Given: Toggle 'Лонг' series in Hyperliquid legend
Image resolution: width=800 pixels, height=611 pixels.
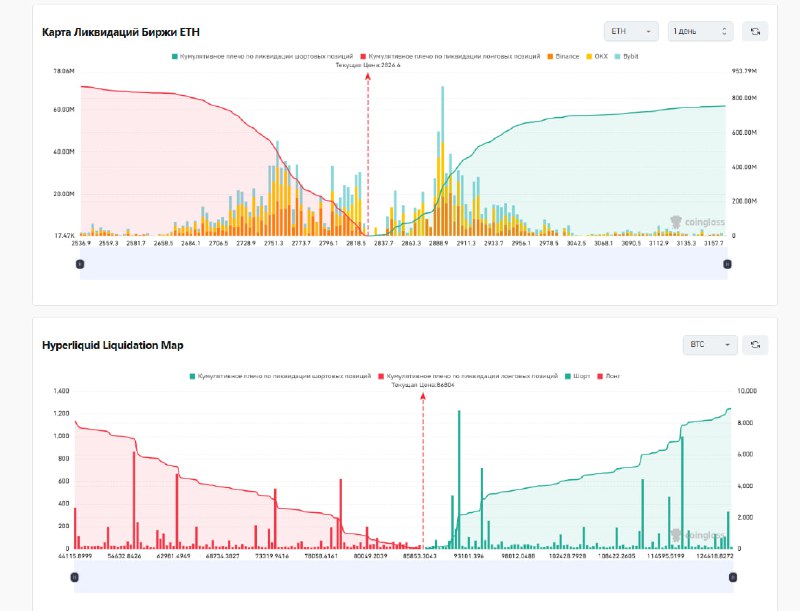Looking at the screenshot, I should coord(610,376).
